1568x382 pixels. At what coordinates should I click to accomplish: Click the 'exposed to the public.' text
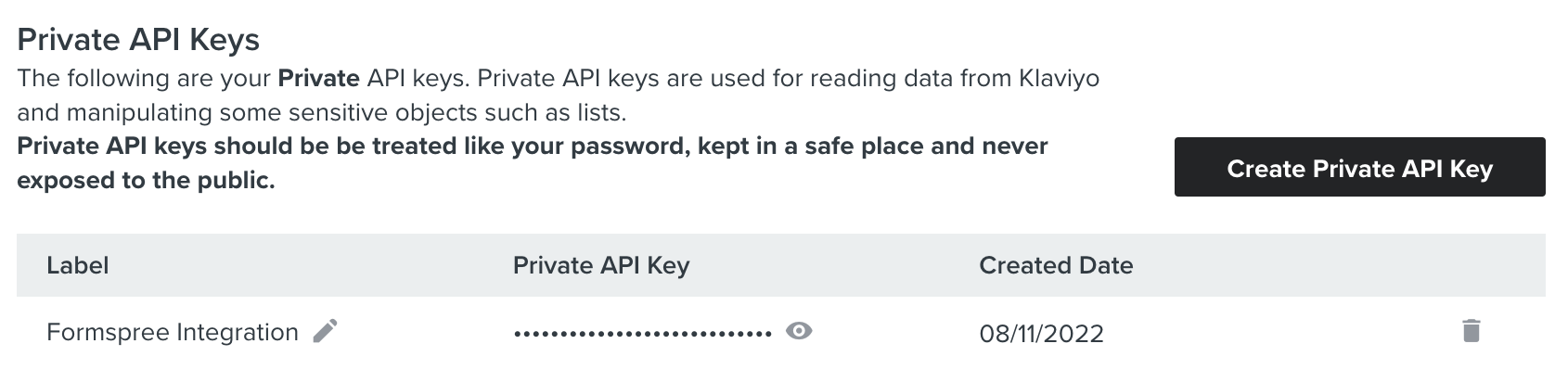pyautogui.click(x=146, y=180)
